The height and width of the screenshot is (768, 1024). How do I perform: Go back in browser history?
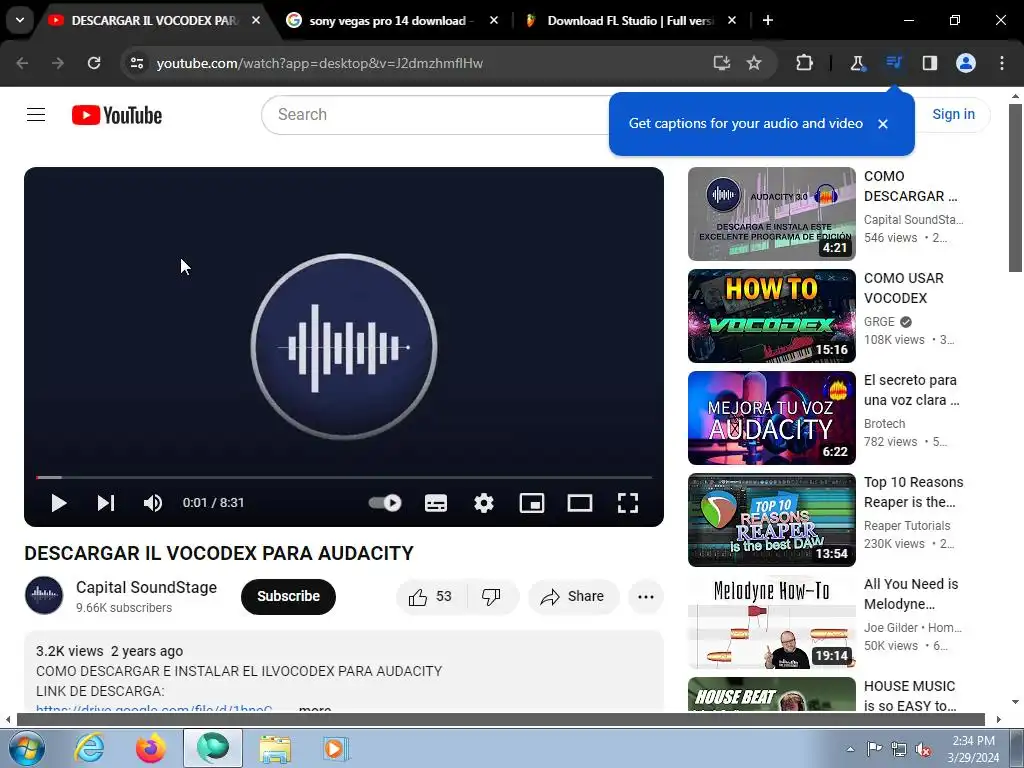(22, 63)
